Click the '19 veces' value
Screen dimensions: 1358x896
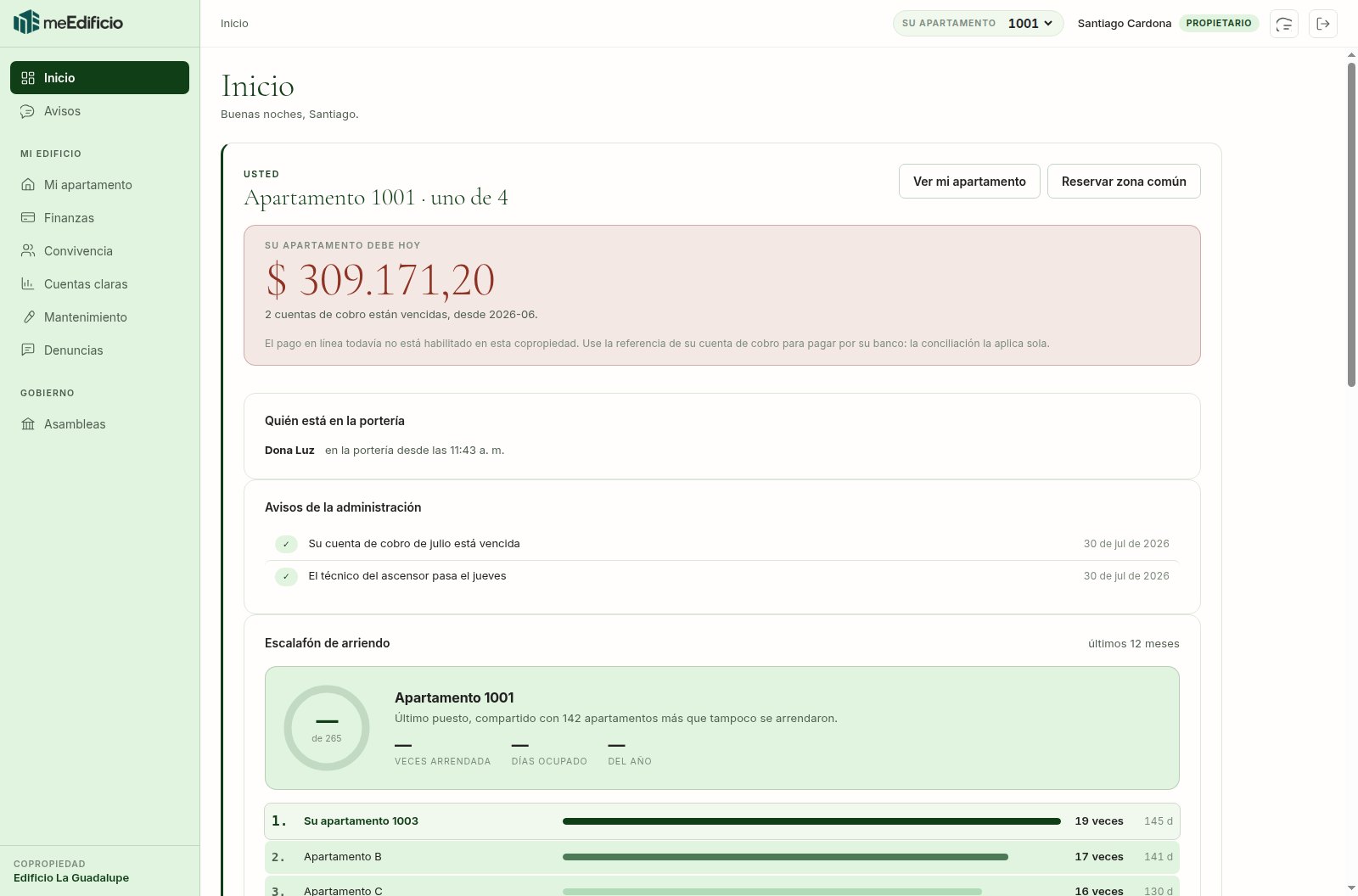click(x=1099, y=821)
